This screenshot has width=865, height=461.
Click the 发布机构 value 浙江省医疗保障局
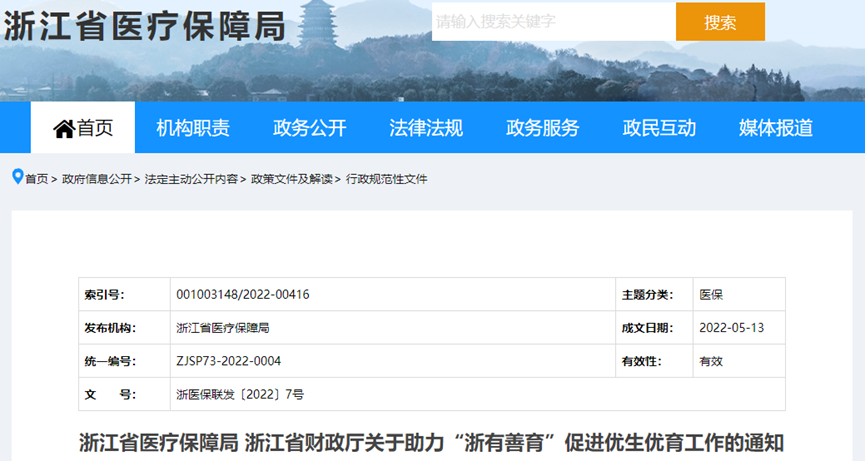click(x=223, y=328)
